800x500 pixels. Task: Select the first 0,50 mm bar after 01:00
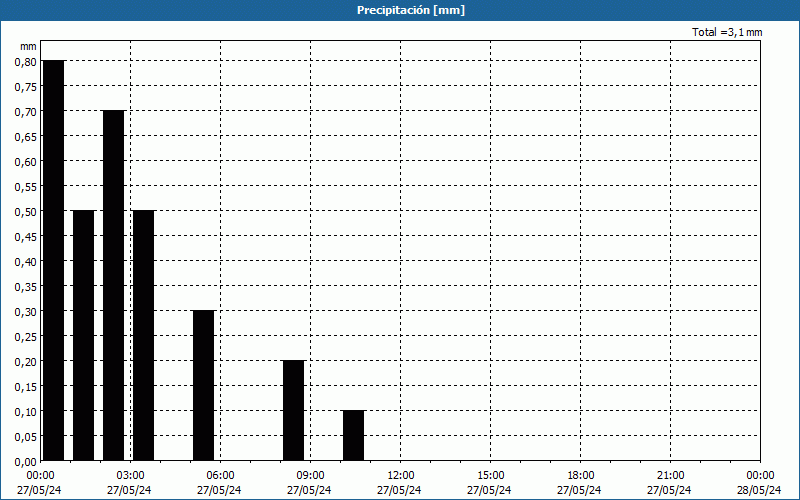84,335
